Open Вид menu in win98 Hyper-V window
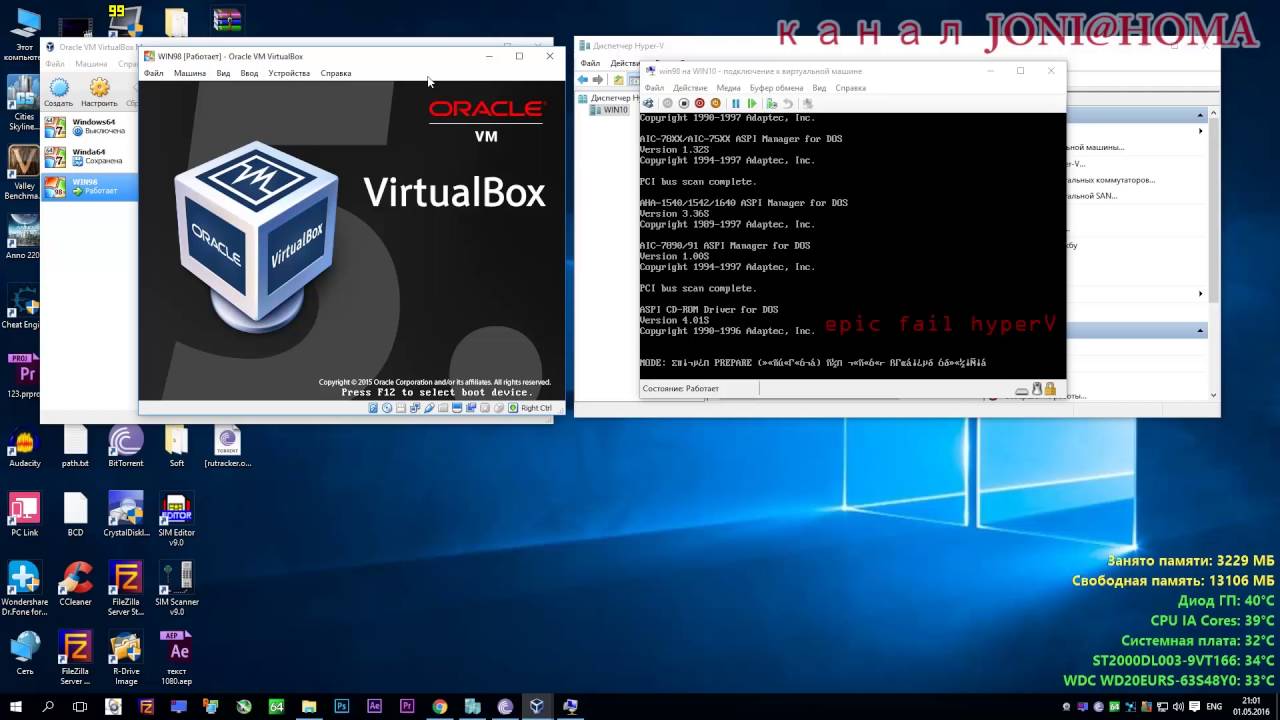Image resolution: width=1280 pixels, height=720 pixels. point(819,88)
